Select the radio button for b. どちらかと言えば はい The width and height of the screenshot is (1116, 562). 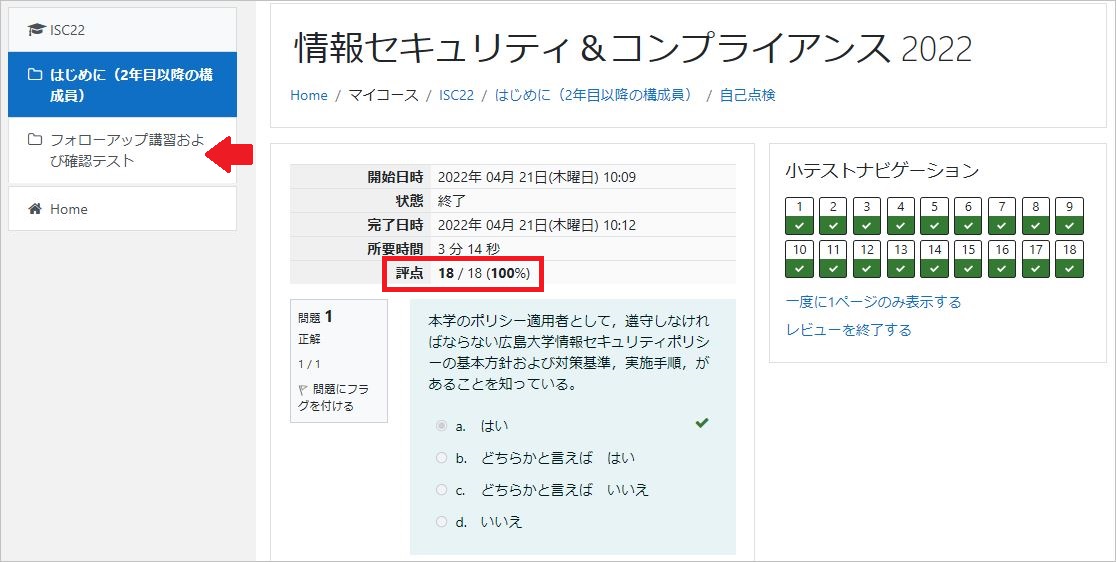(441, 458)
